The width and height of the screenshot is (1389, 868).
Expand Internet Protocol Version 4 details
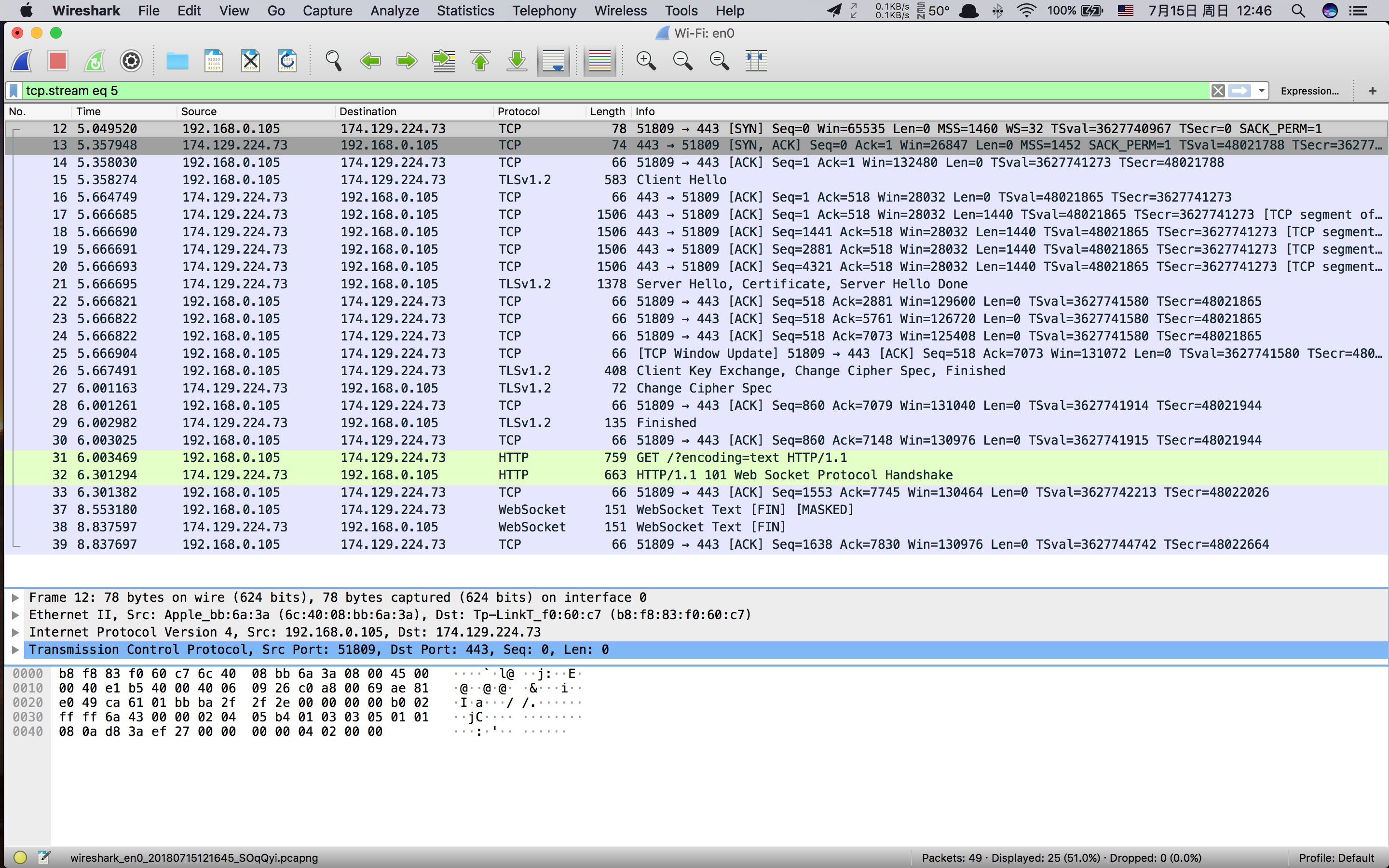pyautogui.click(x=15, y=632)
